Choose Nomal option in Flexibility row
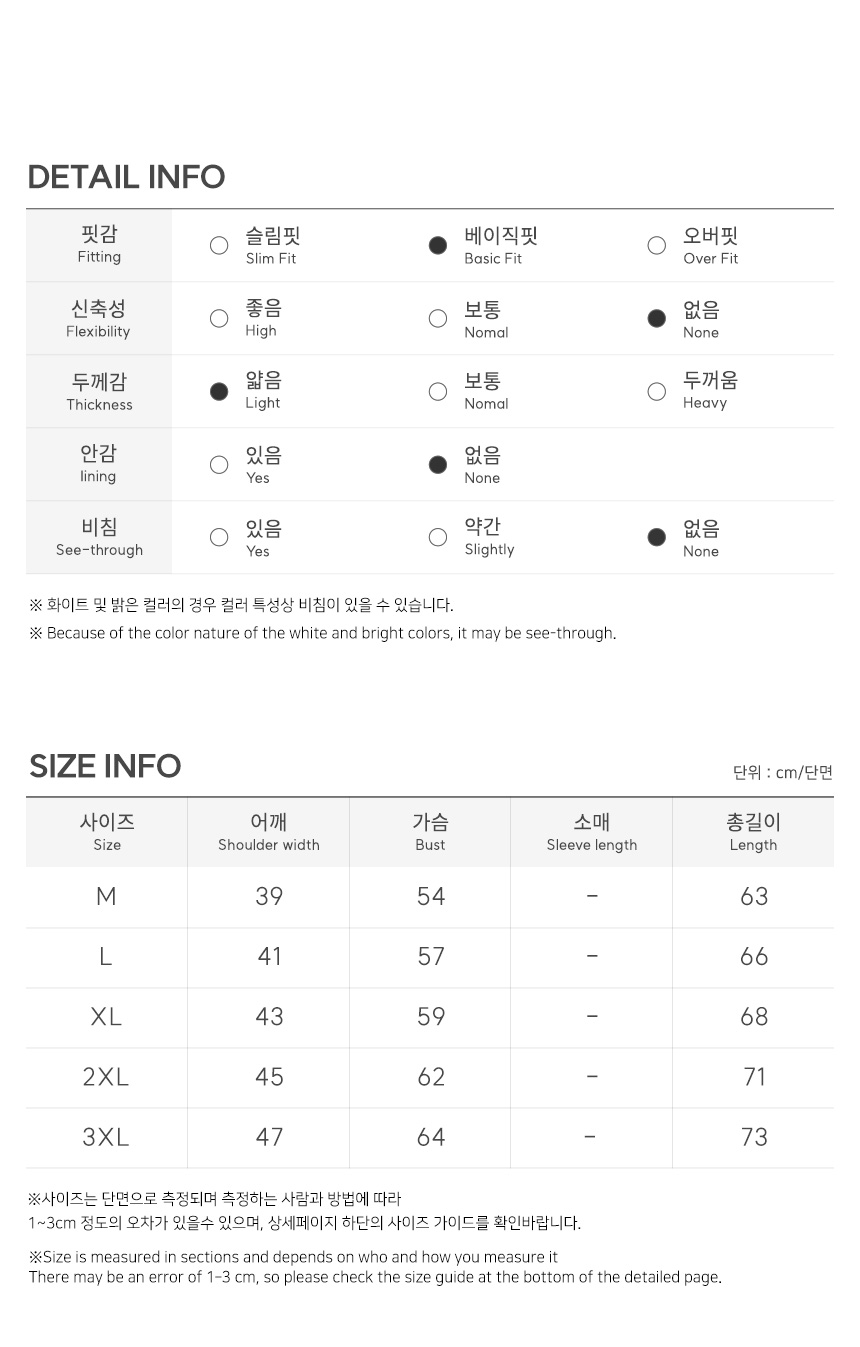Screen dimensions: 860x1347 pyautogui.click(x=438, y=319)
